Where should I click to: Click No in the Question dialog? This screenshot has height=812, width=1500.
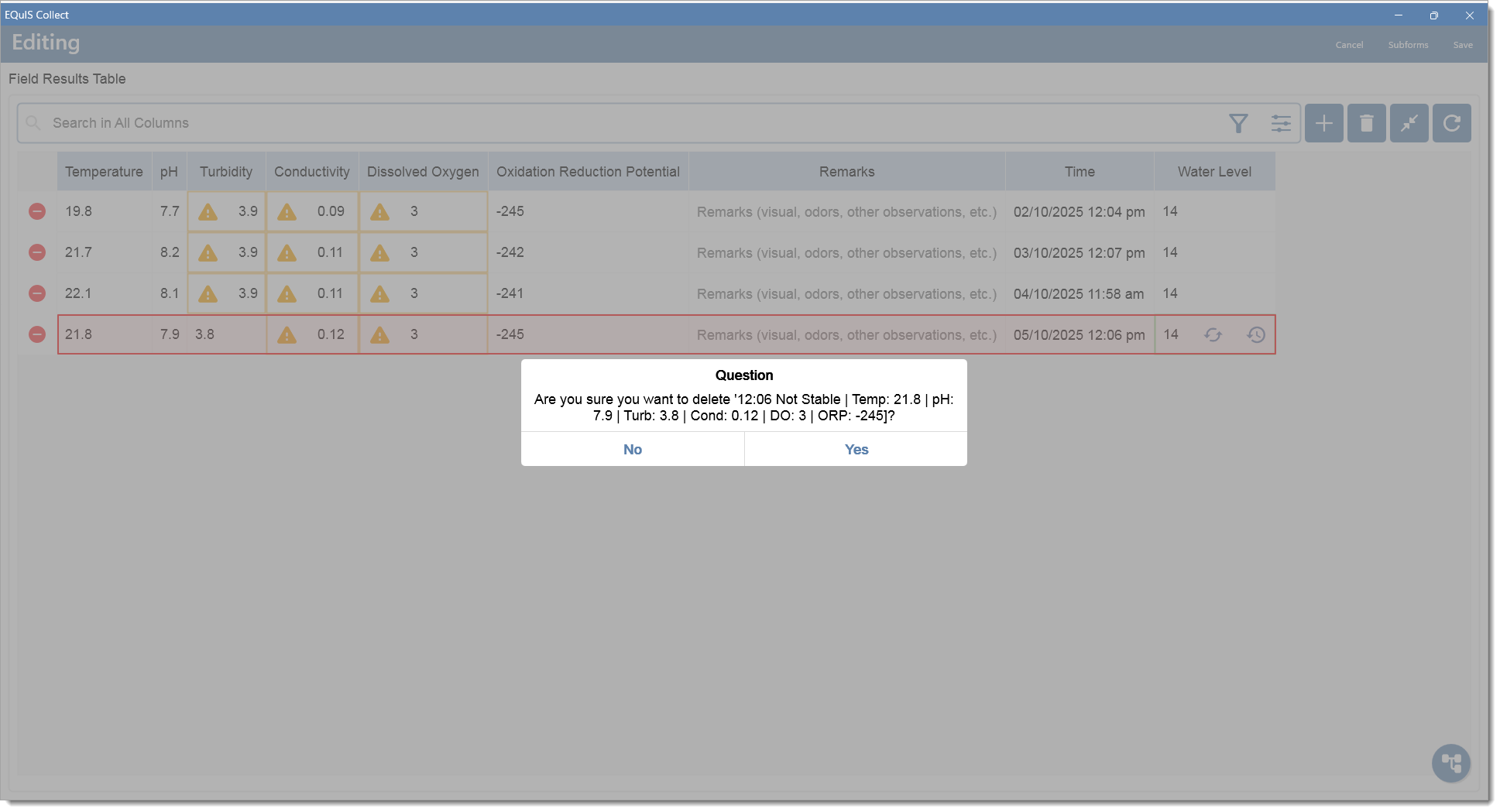tap(633, 449)
